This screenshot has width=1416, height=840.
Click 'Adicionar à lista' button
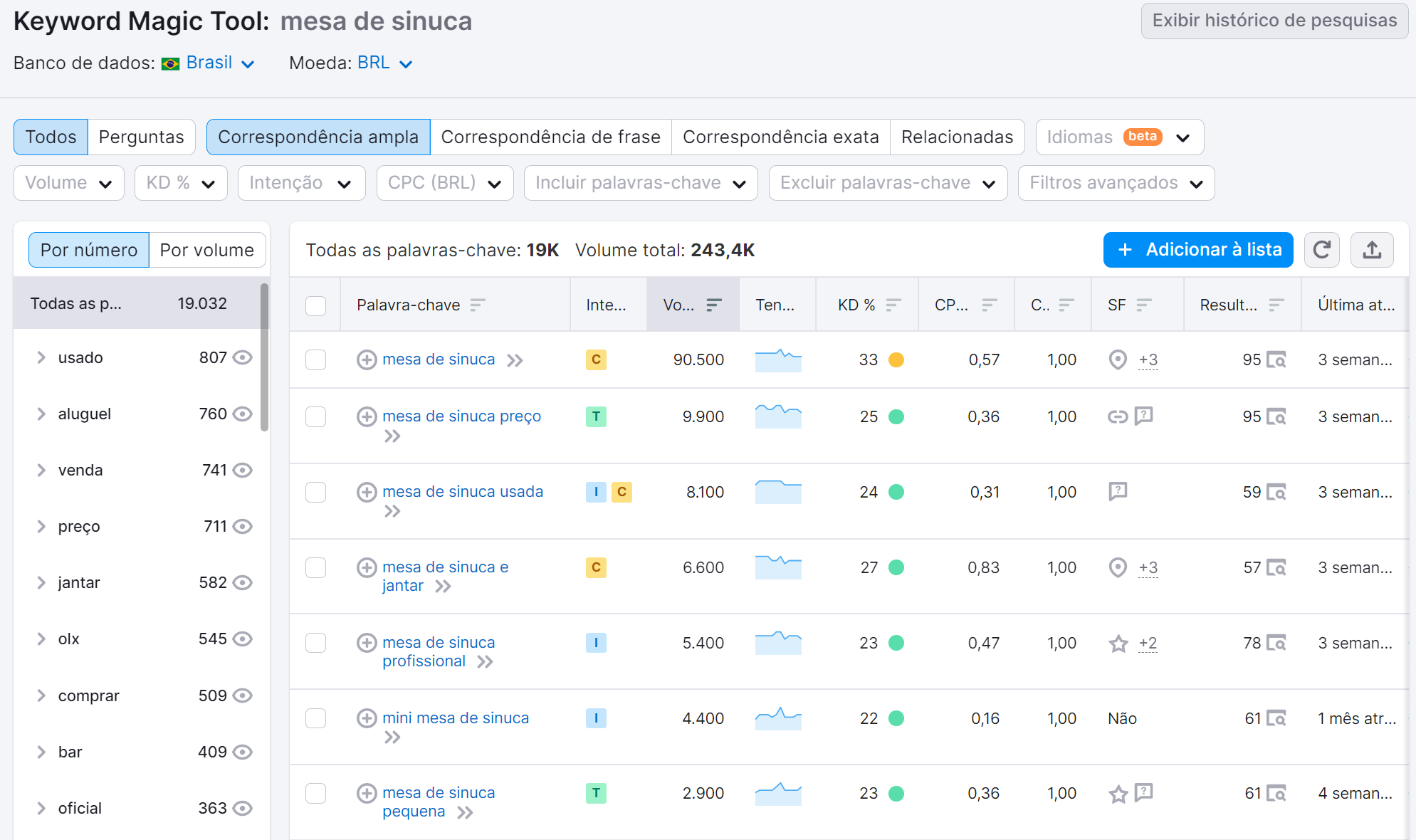pos(1197,250)
